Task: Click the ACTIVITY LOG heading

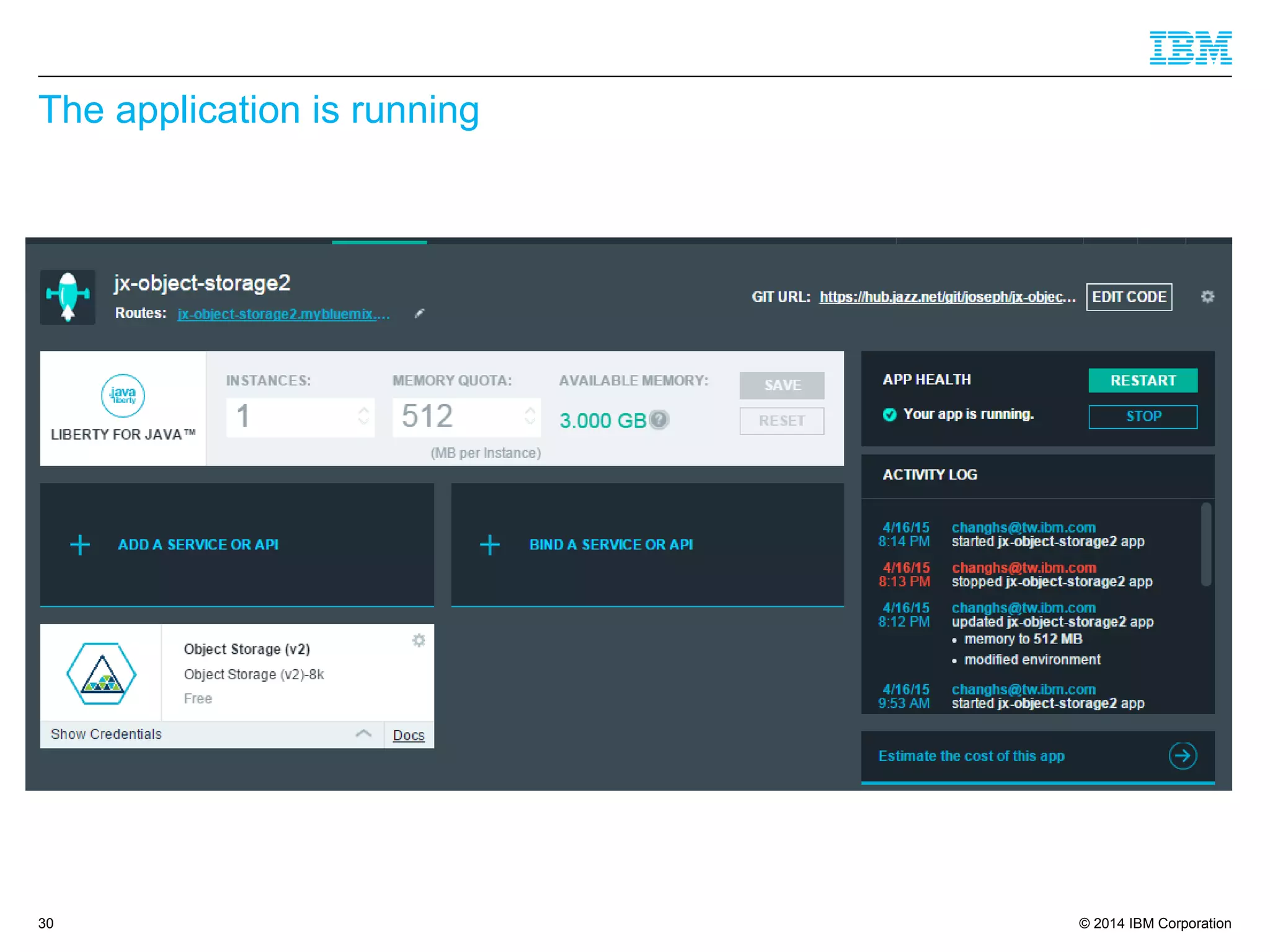Action: [x=930, y=475]
